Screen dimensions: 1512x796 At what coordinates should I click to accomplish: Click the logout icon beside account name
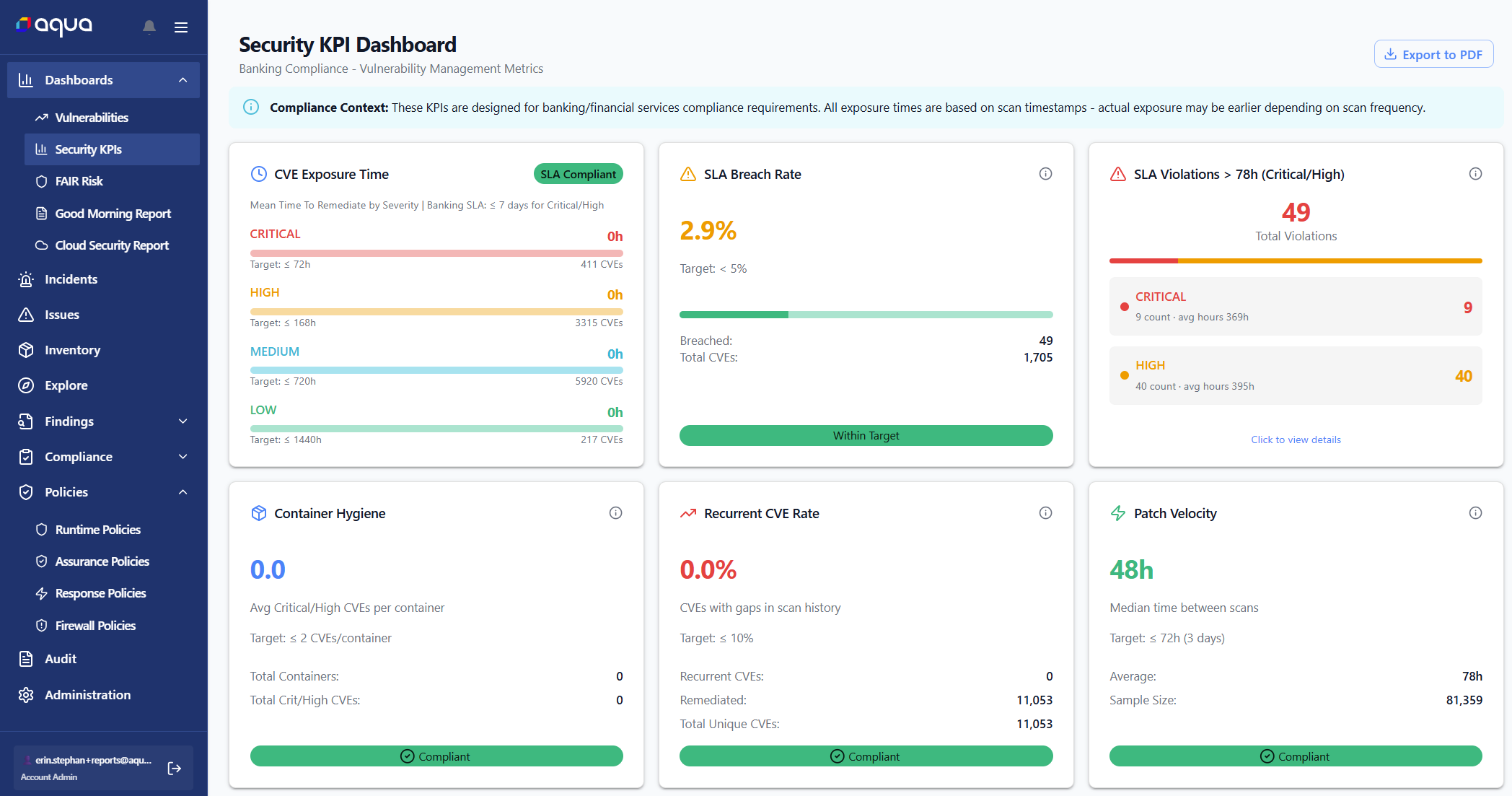tap(174, 769)
